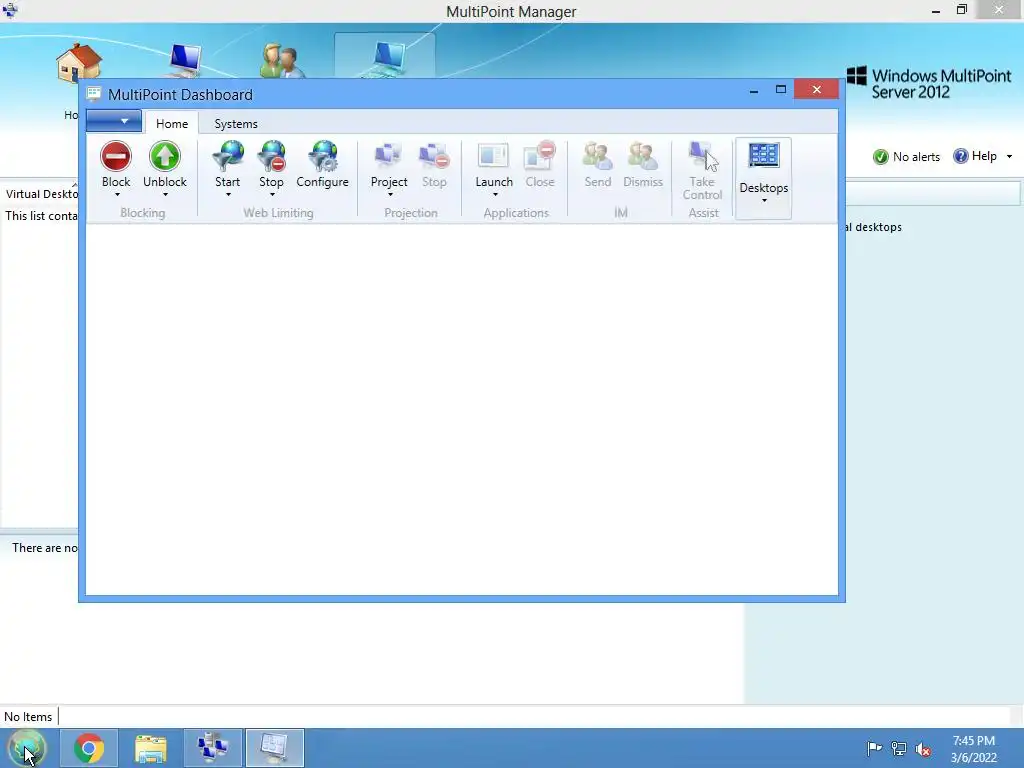Click the Stop icon in Projection group
The height and width of the screenshot is (768, 1024).
pos(434,157)
